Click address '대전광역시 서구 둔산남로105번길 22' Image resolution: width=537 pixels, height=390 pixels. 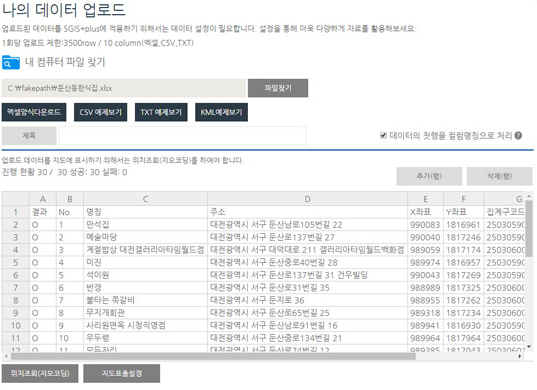[x=307, y=225]
